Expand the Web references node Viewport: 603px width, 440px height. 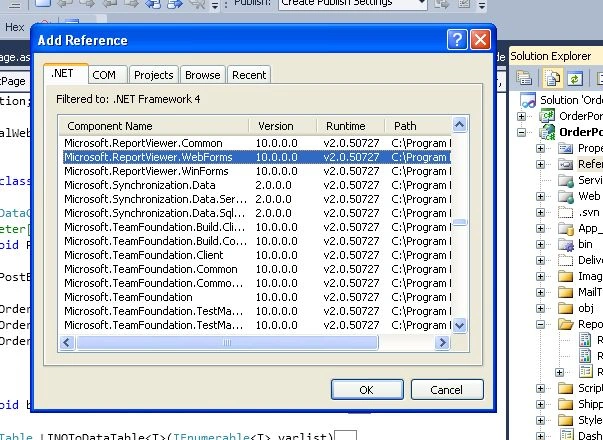(540, 197)
